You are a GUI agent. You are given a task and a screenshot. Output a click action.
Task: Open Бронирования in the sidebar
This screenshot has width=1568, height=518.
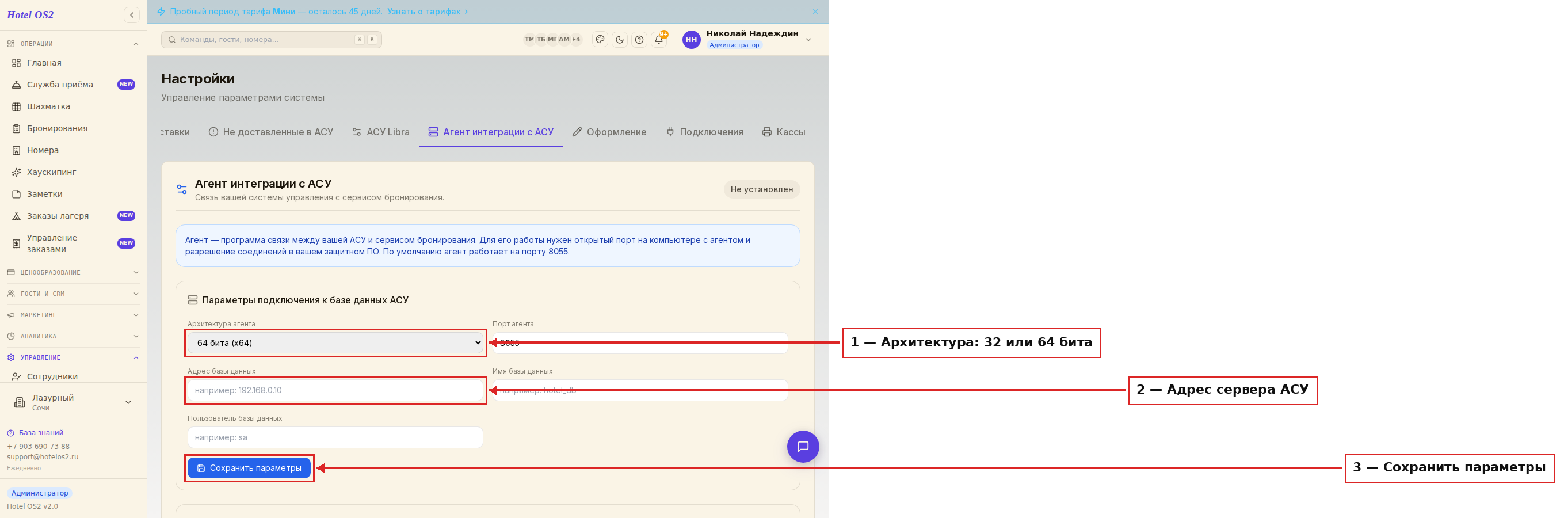coord(74,128)
